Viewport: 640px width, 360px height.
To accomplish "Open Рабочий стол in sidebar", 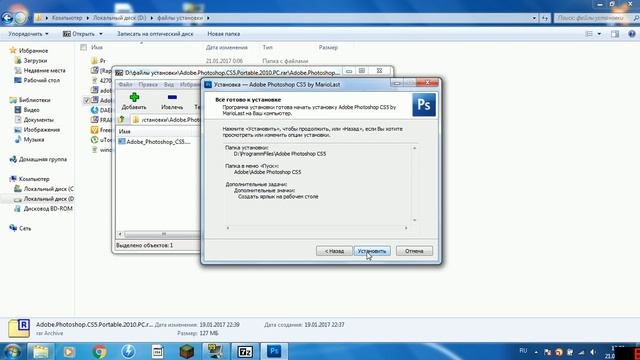I will tap(42, 80).
